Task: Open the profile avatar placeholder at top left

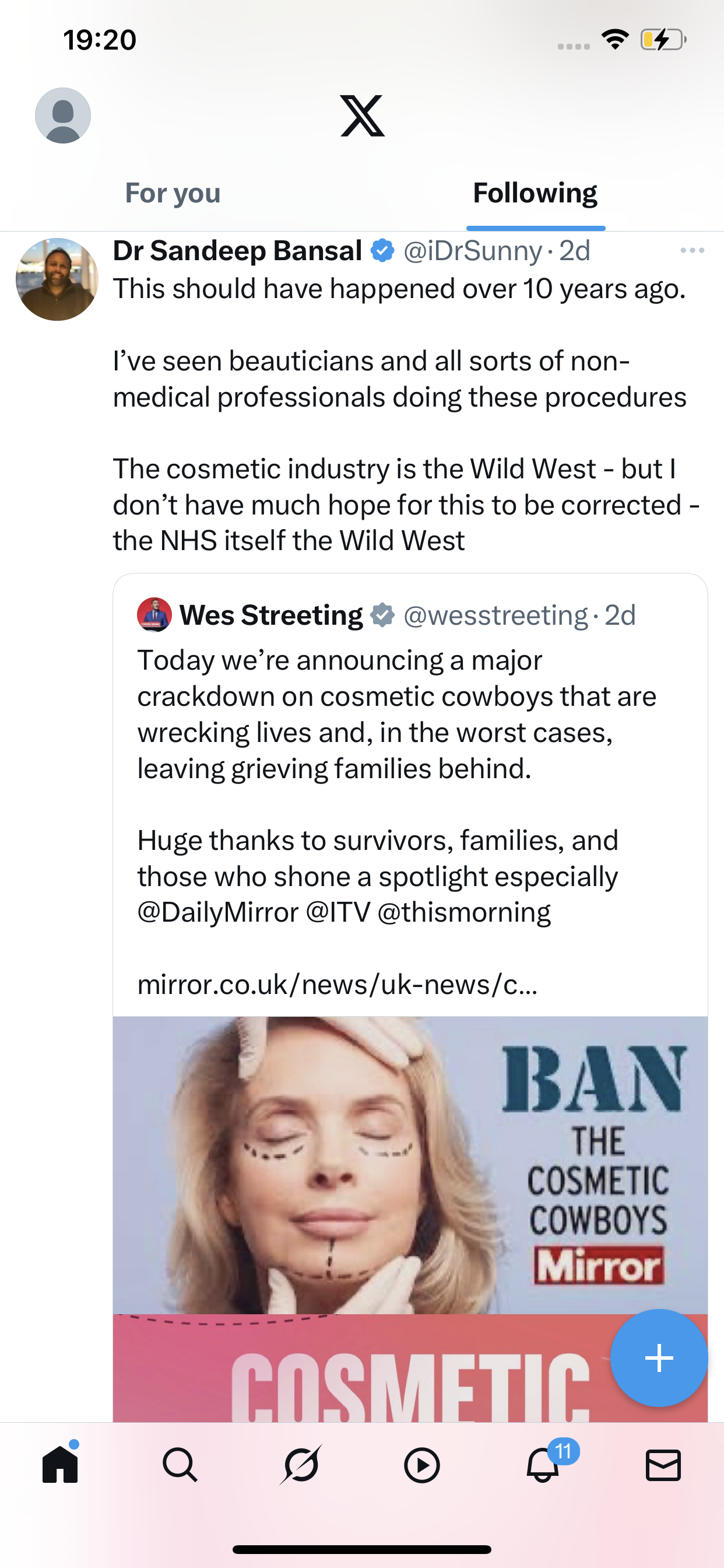Action: click(63, 116)
